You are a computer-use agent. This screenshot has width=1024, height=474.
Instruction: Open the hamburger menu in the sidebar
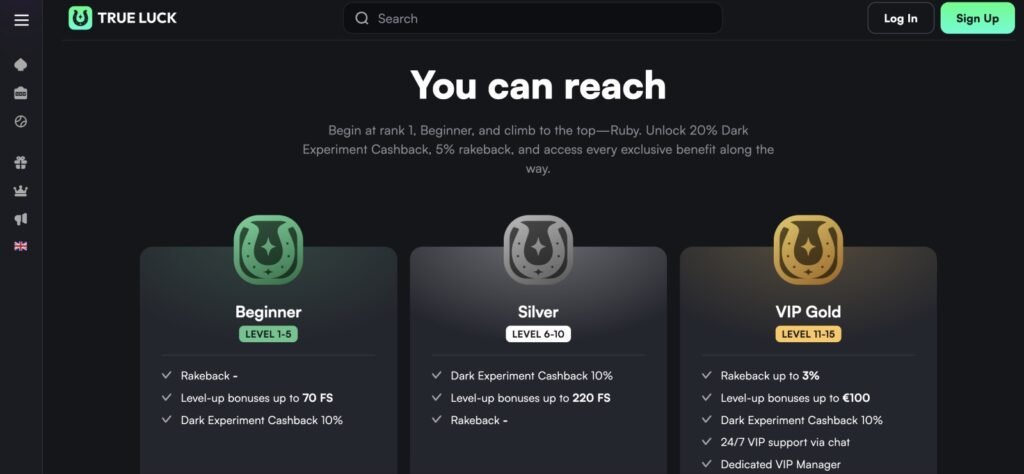(21, 20)
